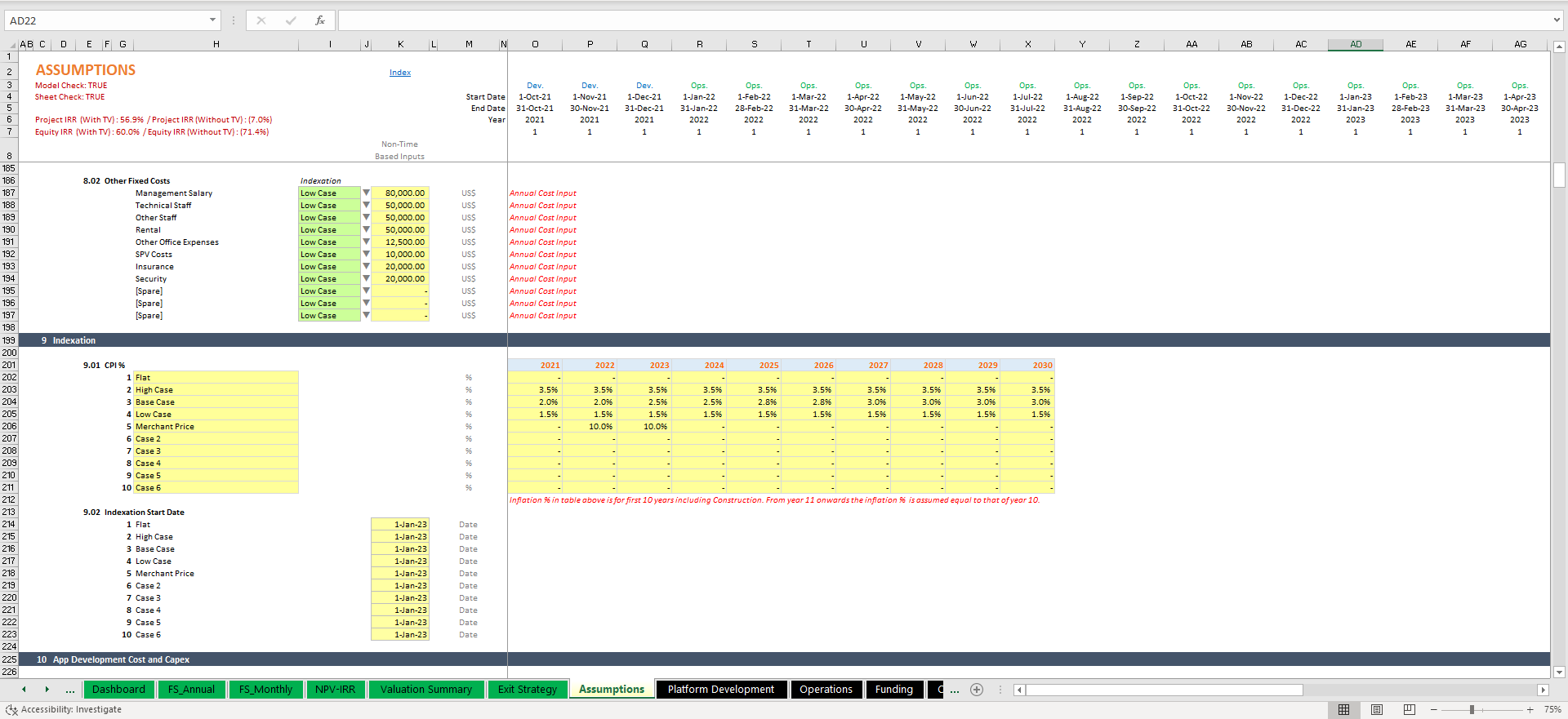Open the Name Box dropdown arrow

tap(212, 20)
